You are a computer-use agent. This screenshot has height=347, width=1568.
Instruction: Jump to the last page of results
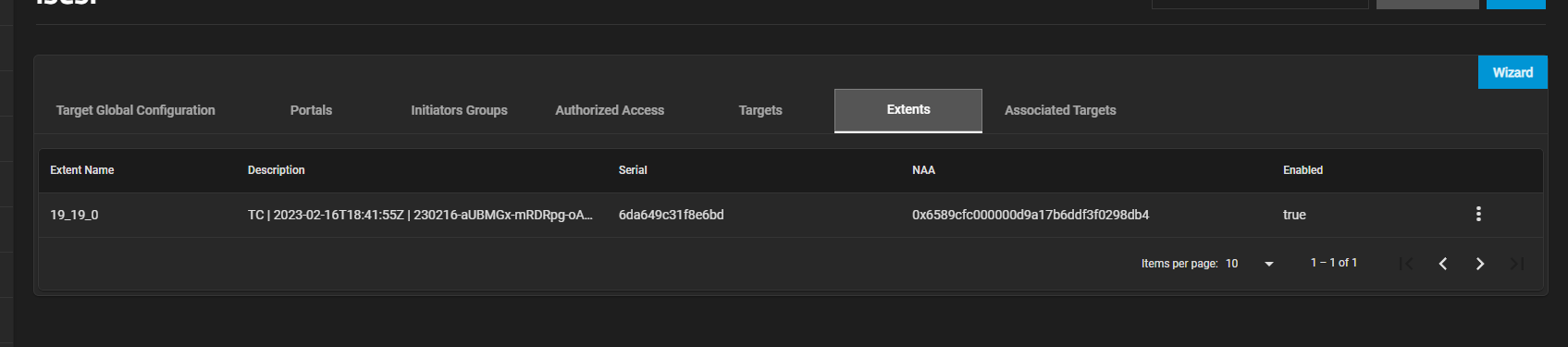pyautogui.click(x=1517, y=264)
